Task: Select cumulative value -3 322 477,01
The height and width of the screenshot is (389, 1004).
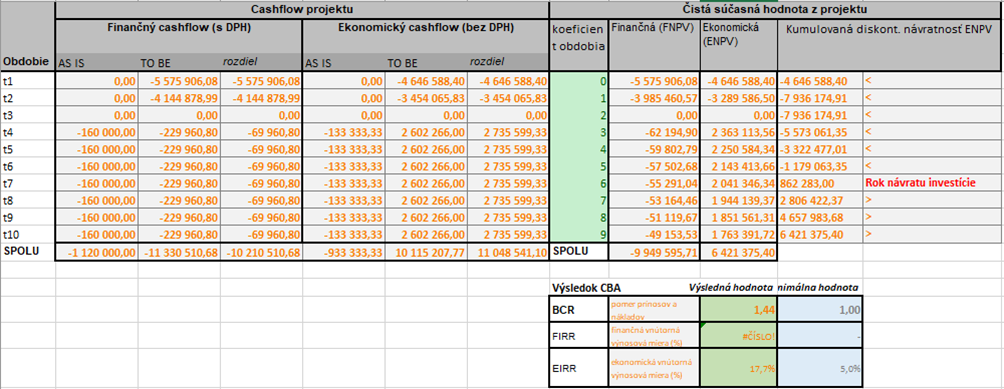Action: pos(820,149)
